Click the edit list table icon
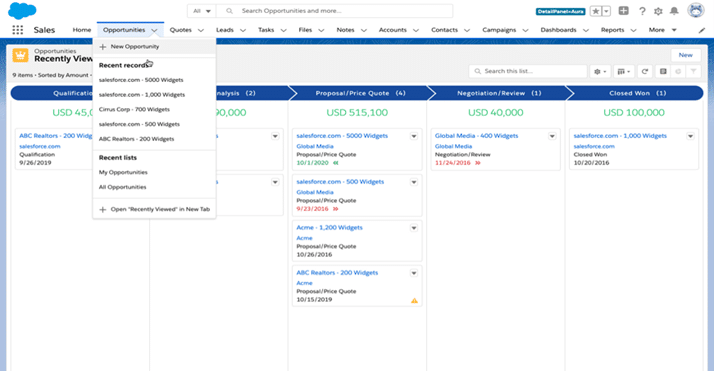The image size is (714, 371). coord(663,71)
